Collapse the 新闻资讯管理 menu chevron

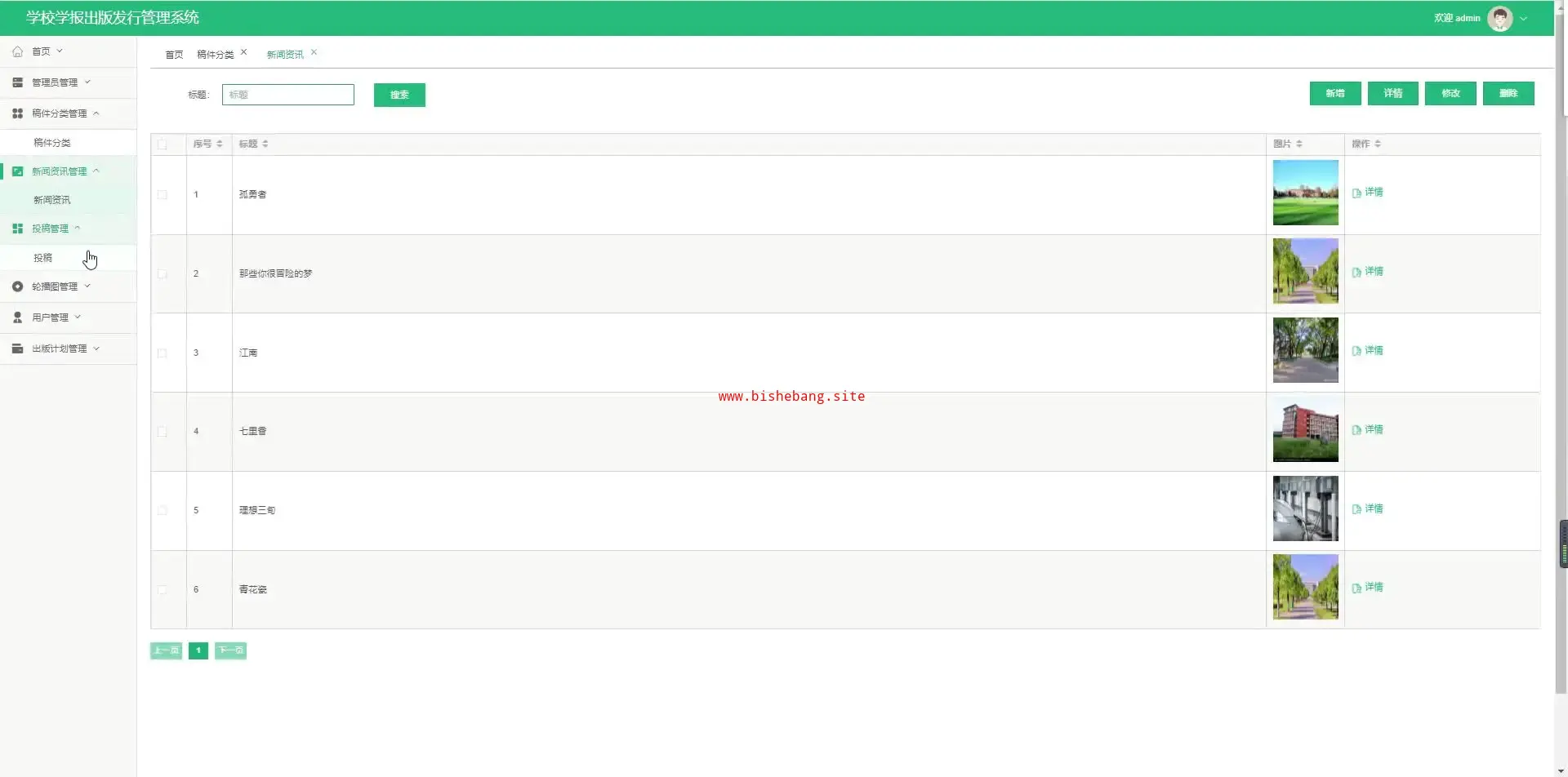[96, 171]
